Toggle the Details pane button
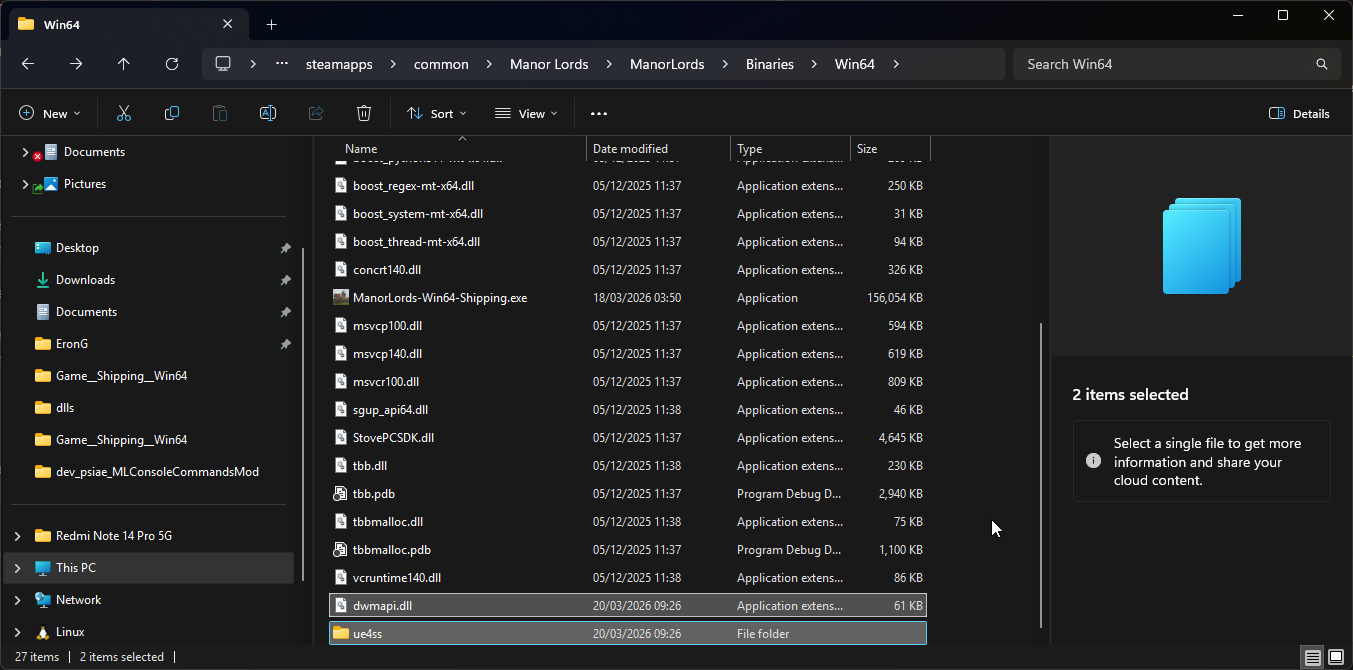 [x=1299, y=114]
